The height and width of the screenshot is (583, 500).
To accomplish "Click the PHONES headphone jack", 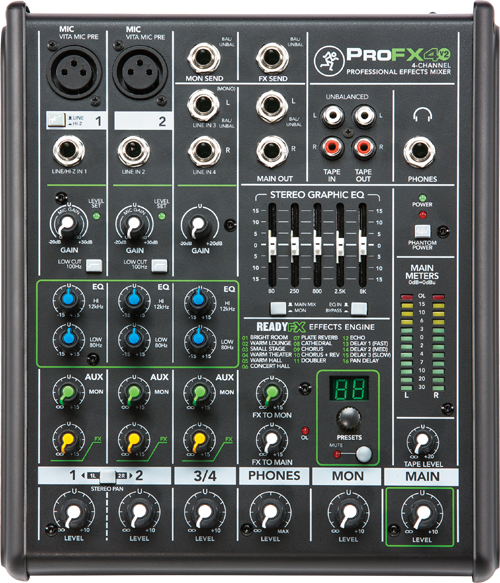I will point(420,152).
